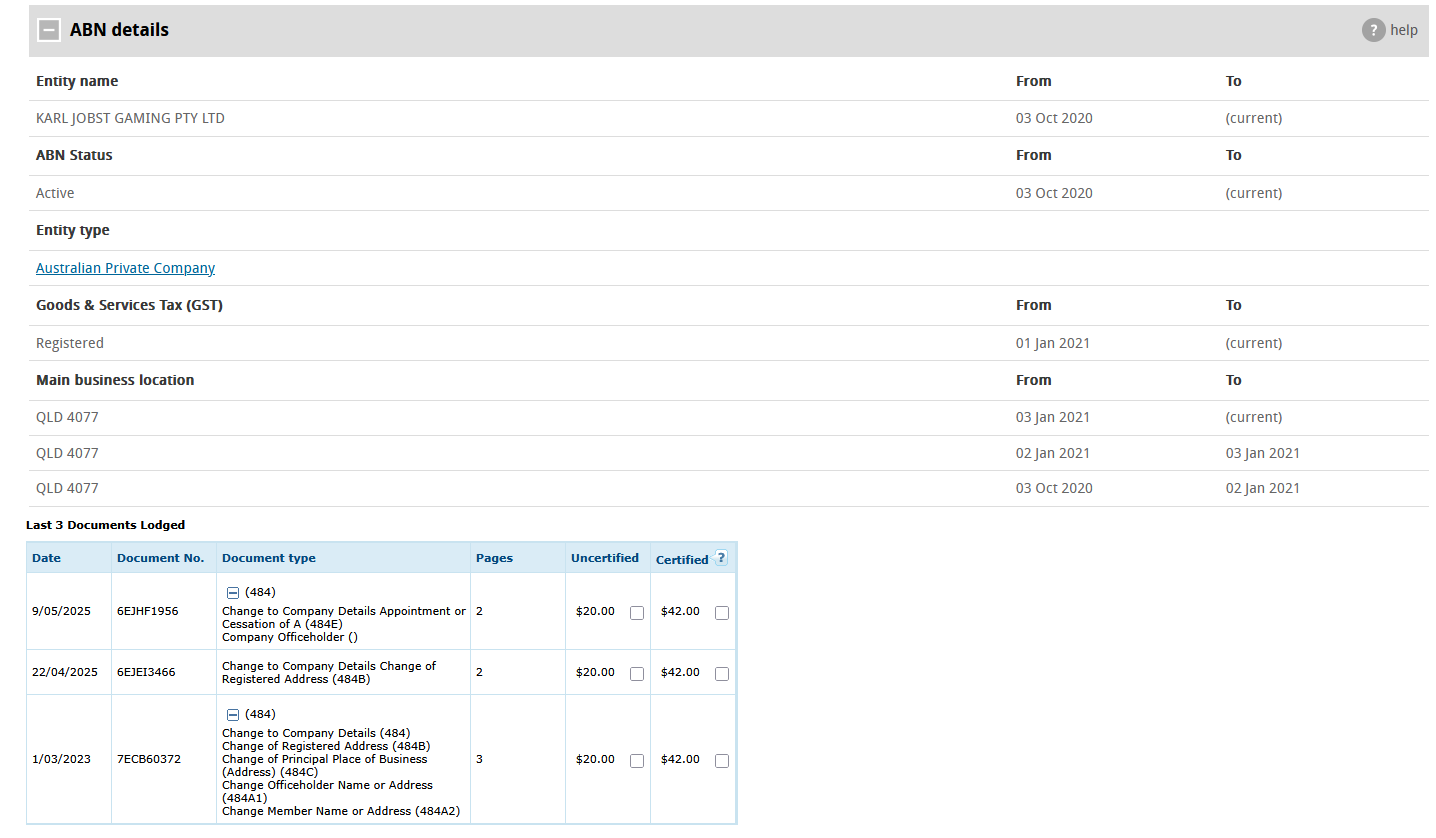
Task: Click the Certified column header text
Action: [x=682, y=560]
